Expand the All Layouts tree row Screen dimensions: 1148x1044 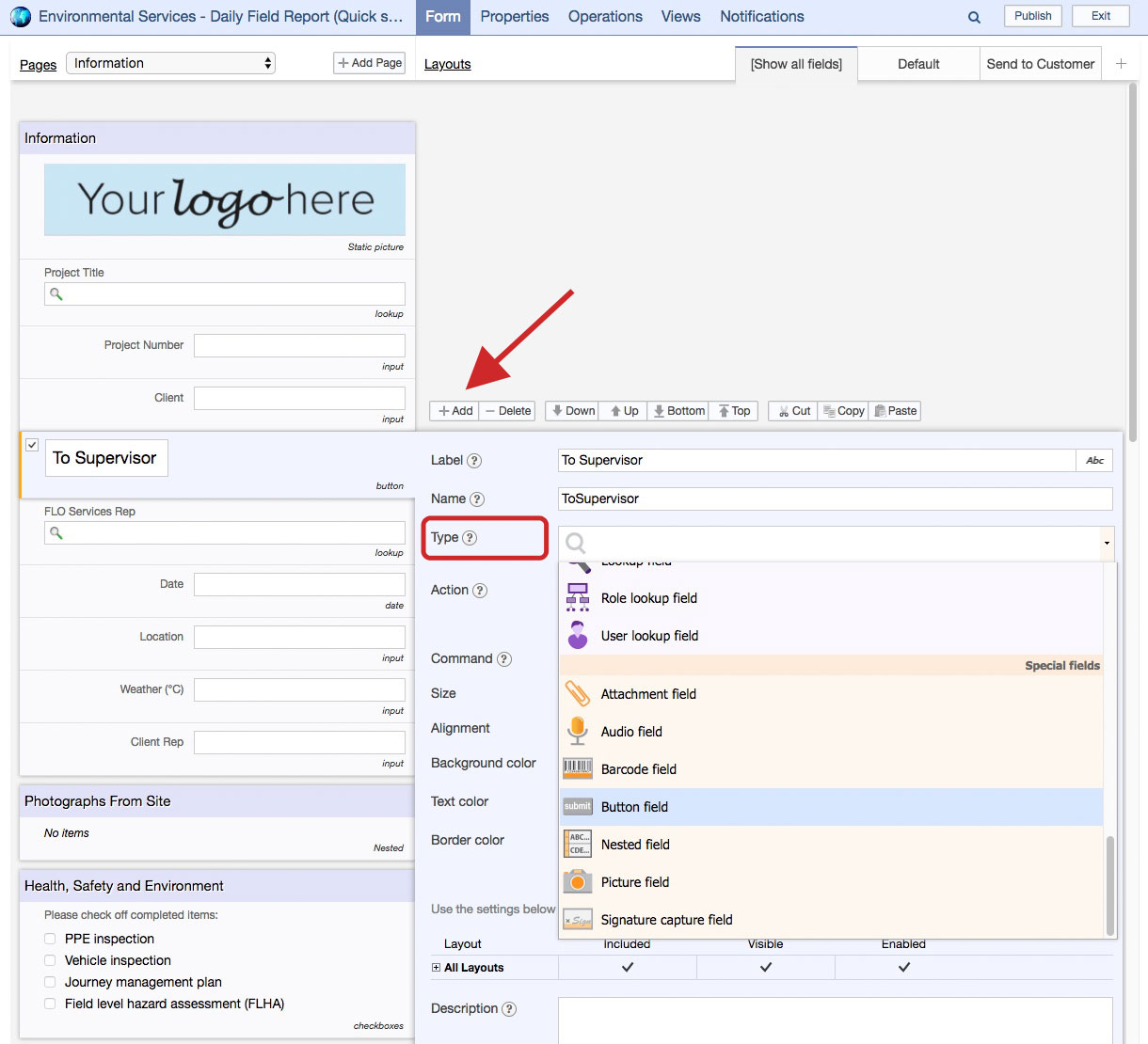tap(436, 967)
